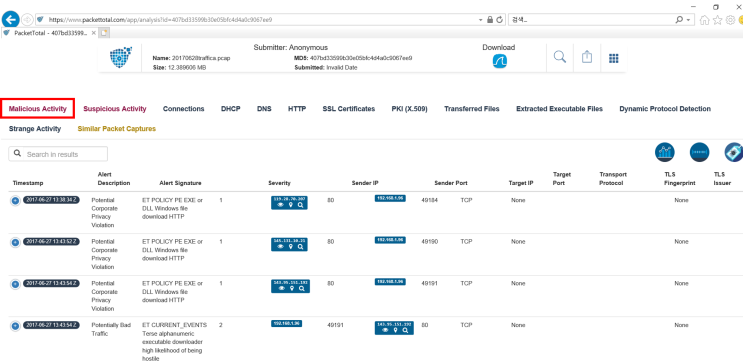This screenshot has width=743, height=363.
Task: Go back using the browser Back arrow
Action: [10, 19]
